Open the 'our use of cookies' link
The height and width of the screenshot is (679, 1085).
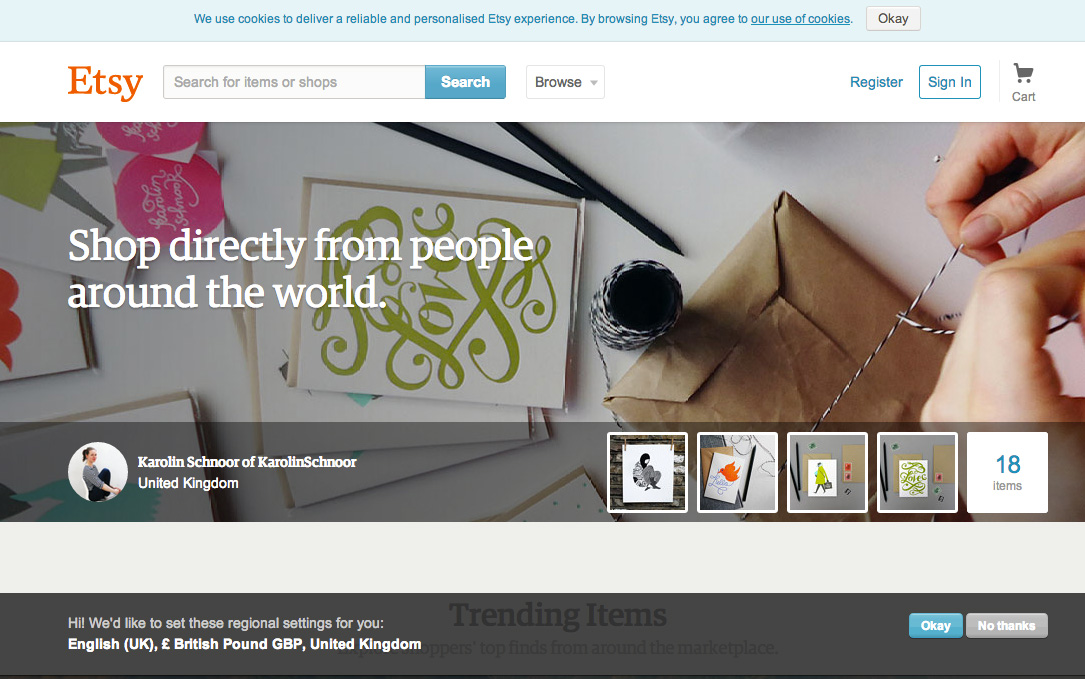(801, 19)
